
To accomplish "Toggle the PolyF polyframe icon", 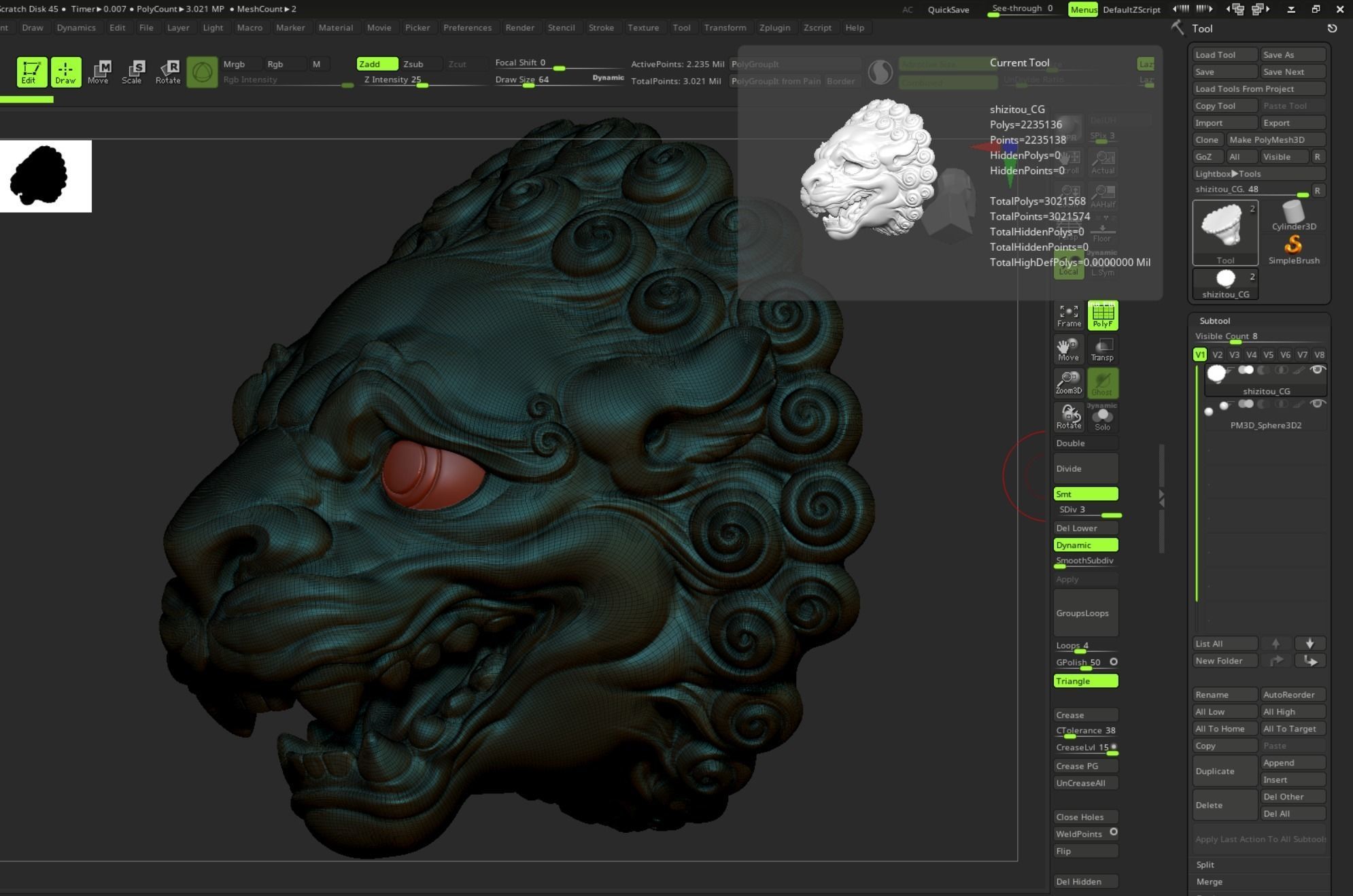I will tap(1102, 315).
